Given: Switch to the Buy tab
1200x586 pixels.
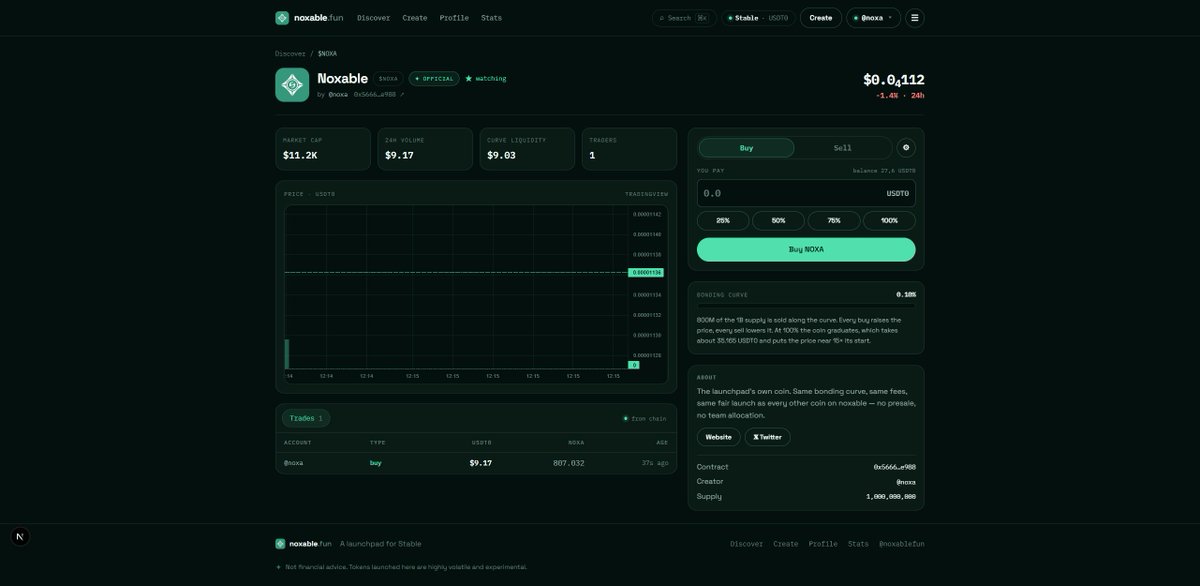Looking at the screenshot, I should [x=746, y=148].
